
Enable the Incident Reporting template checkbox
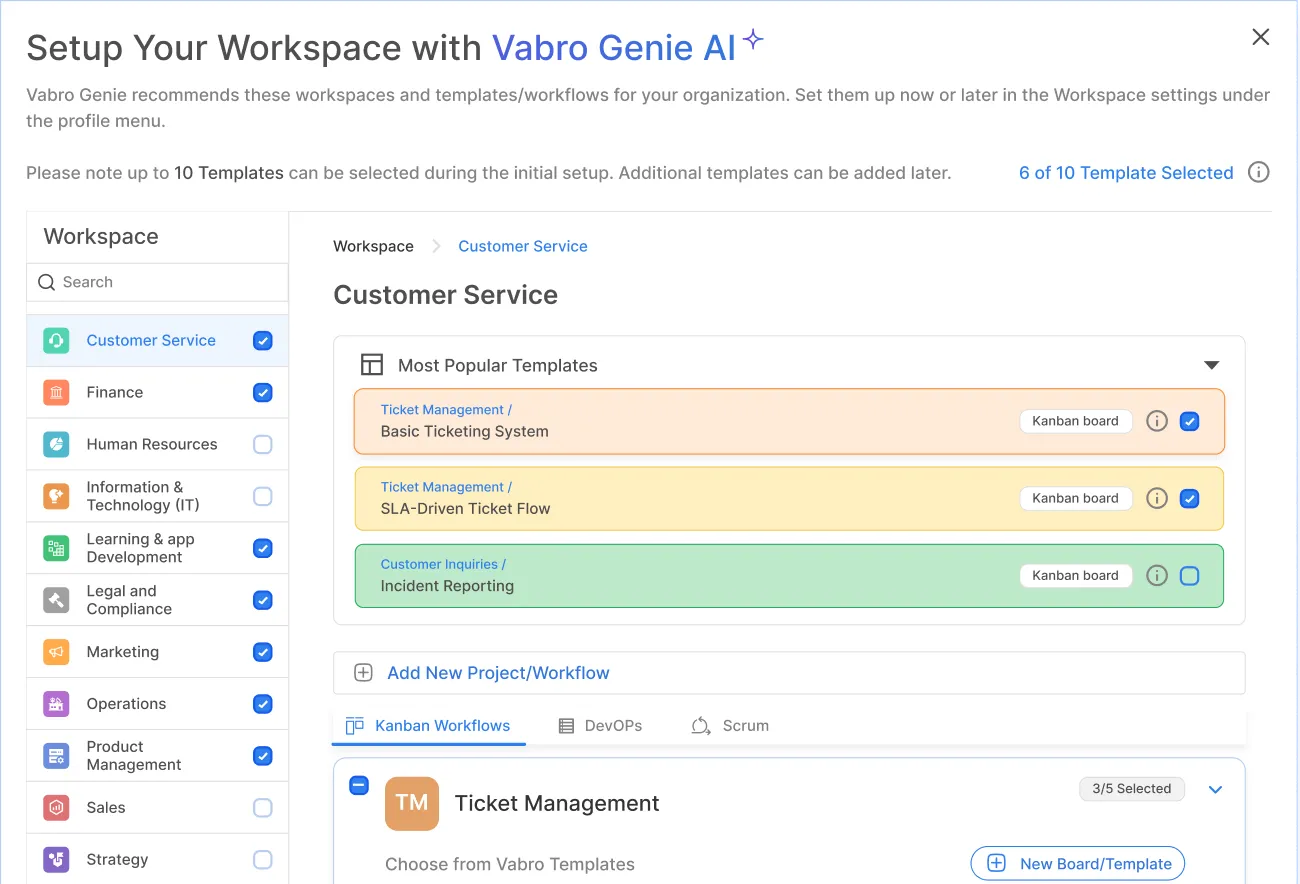pyautogui.click(x=1189, y=576)
